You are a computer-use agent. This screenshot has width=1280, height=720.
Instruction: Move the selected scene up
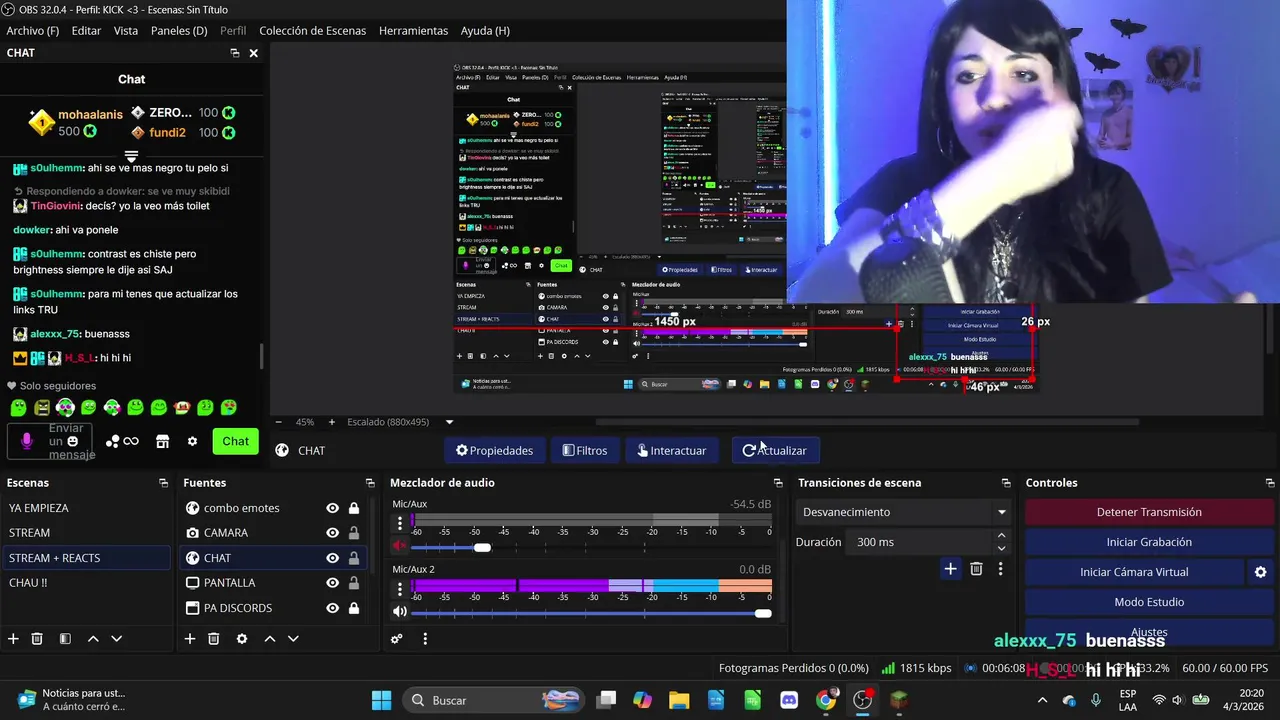click(93, 639)
